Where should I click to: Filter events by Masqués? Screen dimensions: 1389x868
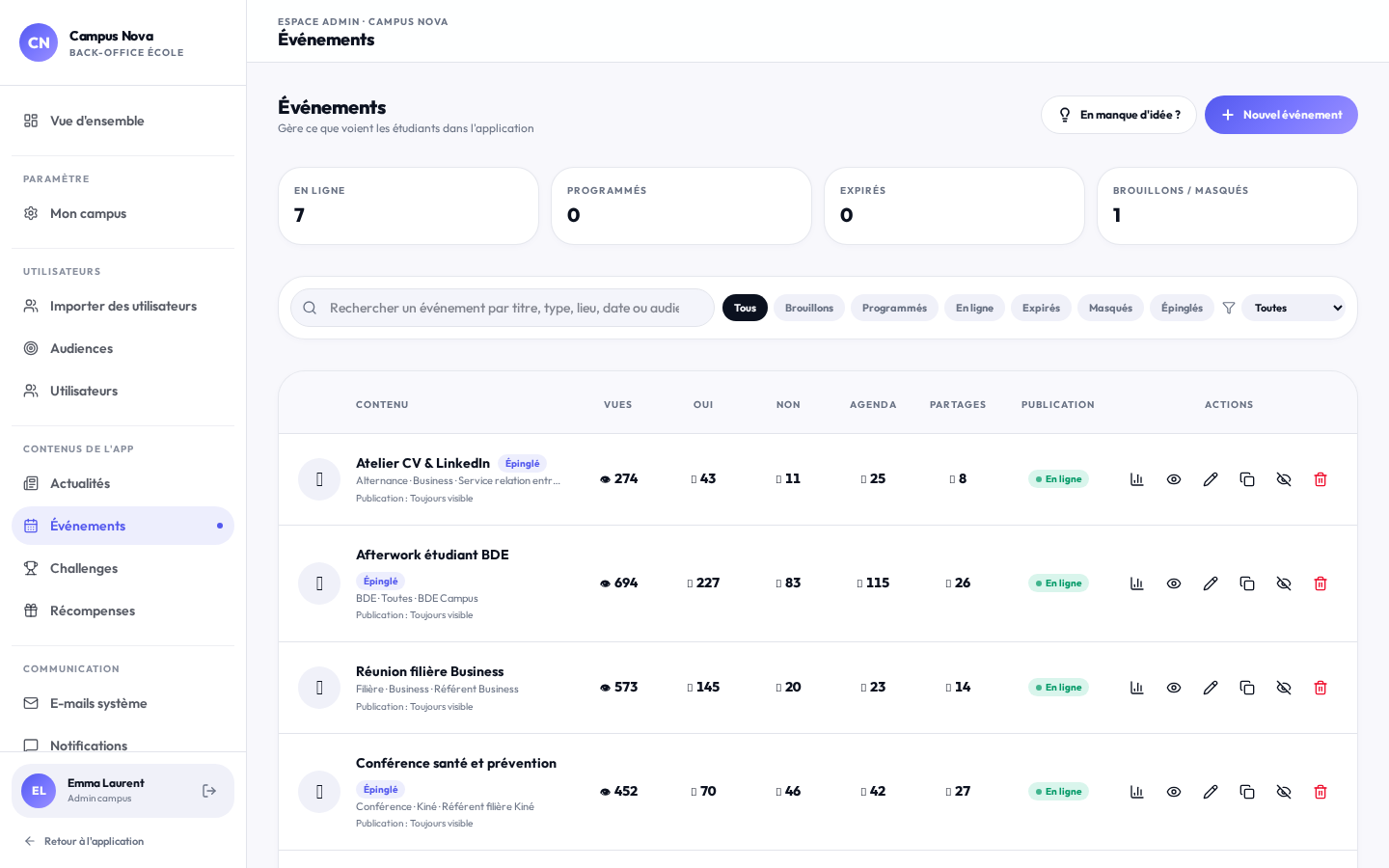point(1110,308)
